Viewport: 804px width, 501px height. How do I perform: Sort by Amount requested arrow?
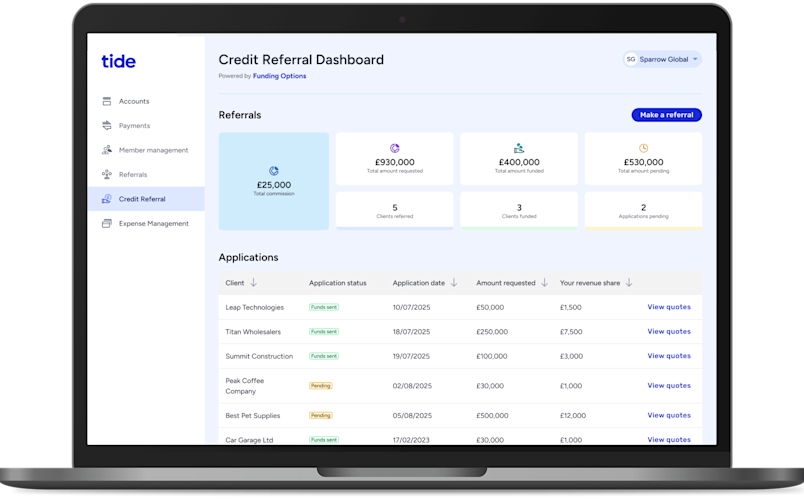(x=545, y=283)
